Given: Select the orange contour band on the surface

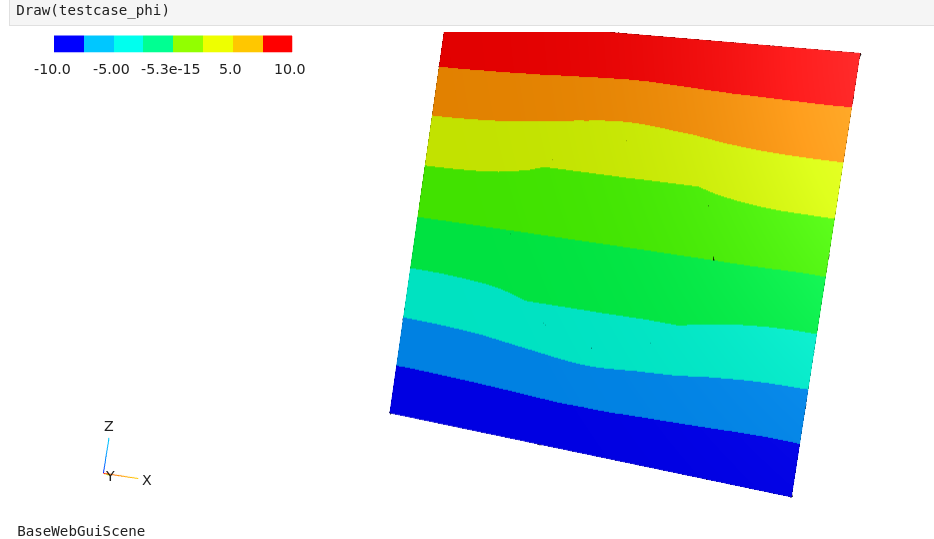Looking at the screenshot, I should pyautogui.click(x=640, y=102).
